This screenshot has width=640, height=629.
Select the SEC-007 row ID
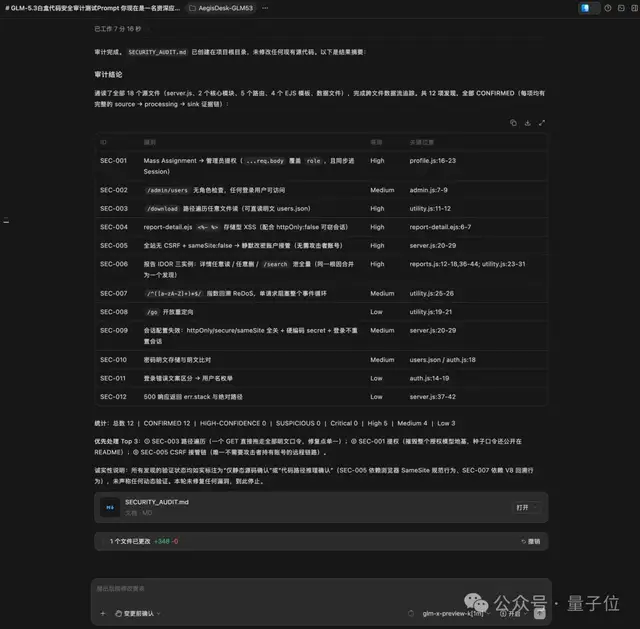pyautogui.click(x=113, y=293)
